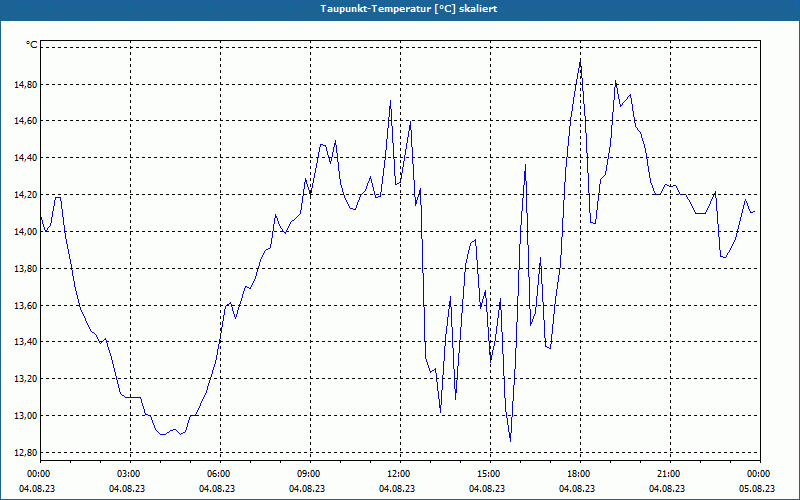Select the 05.08.23 date label
Image resolution: width=800 pixels, height=500 pixels.
coord(757,489)
